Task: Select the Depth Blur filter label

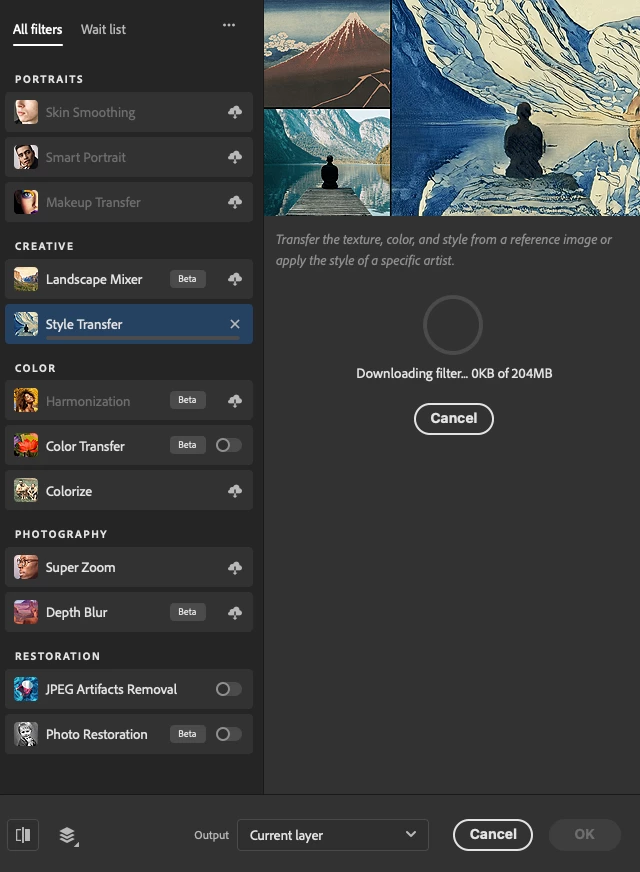Action: [x=76, y=612]
